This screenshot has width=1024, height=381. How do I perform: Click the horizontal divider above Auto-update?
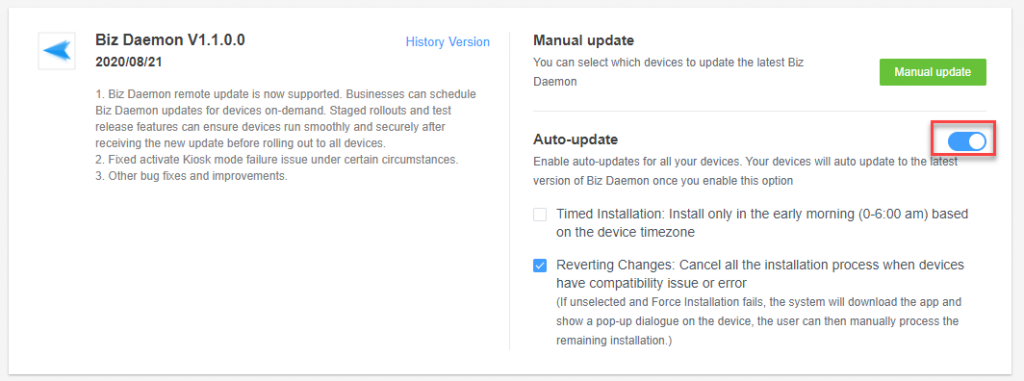760,111
